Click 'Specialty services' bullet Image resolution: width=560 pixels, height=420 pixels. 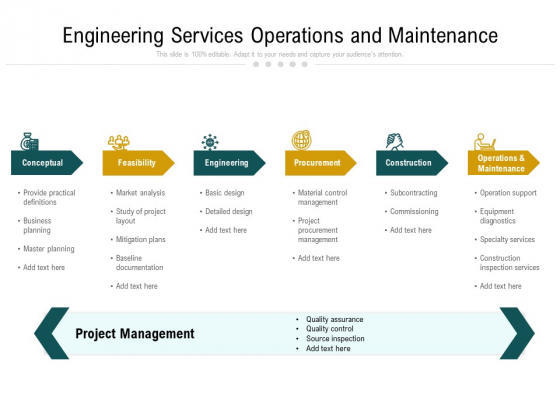pos(507,239)
